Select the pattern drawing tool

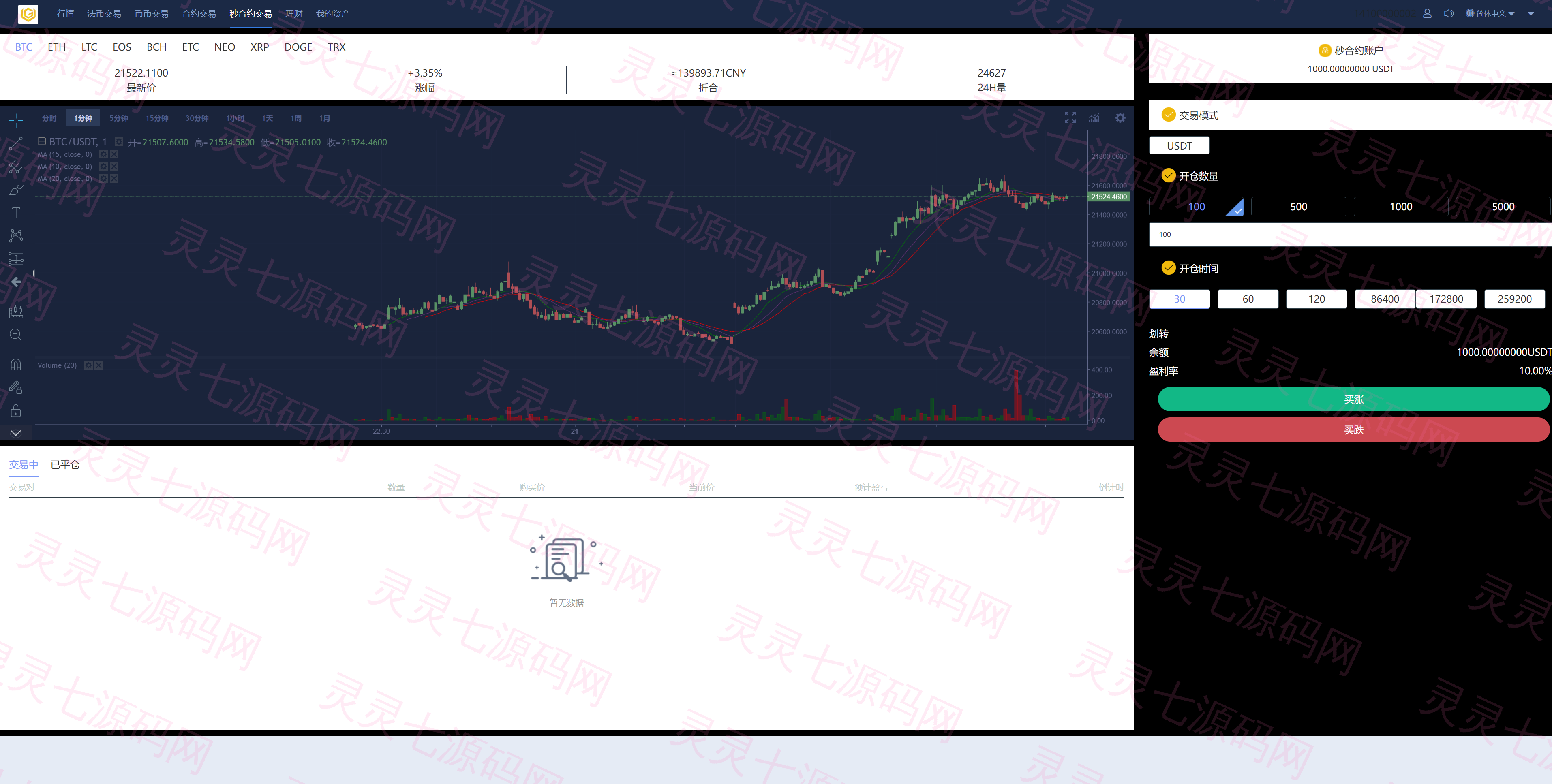[16, 235]
